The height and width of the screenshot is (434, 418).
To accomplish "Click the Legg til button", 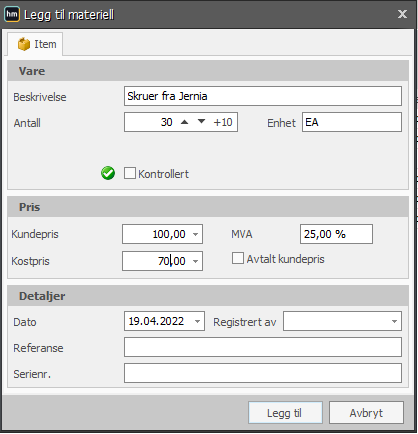I will click(285, 413).
